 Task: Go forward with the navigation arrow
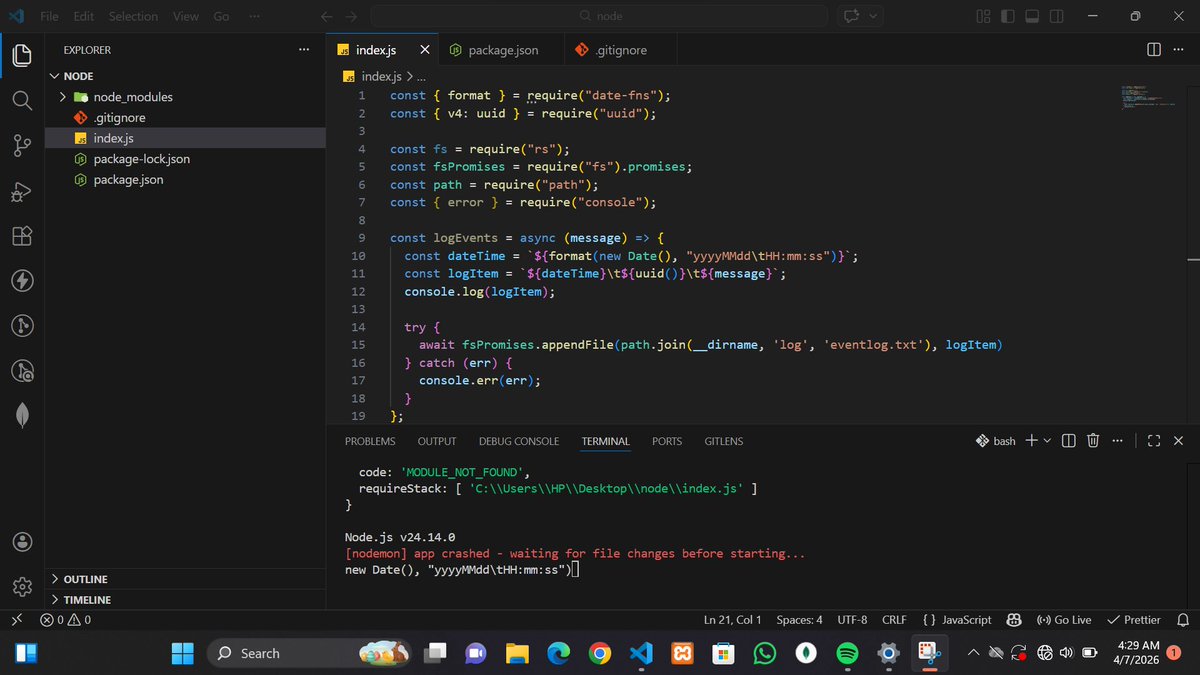(352, 16)
